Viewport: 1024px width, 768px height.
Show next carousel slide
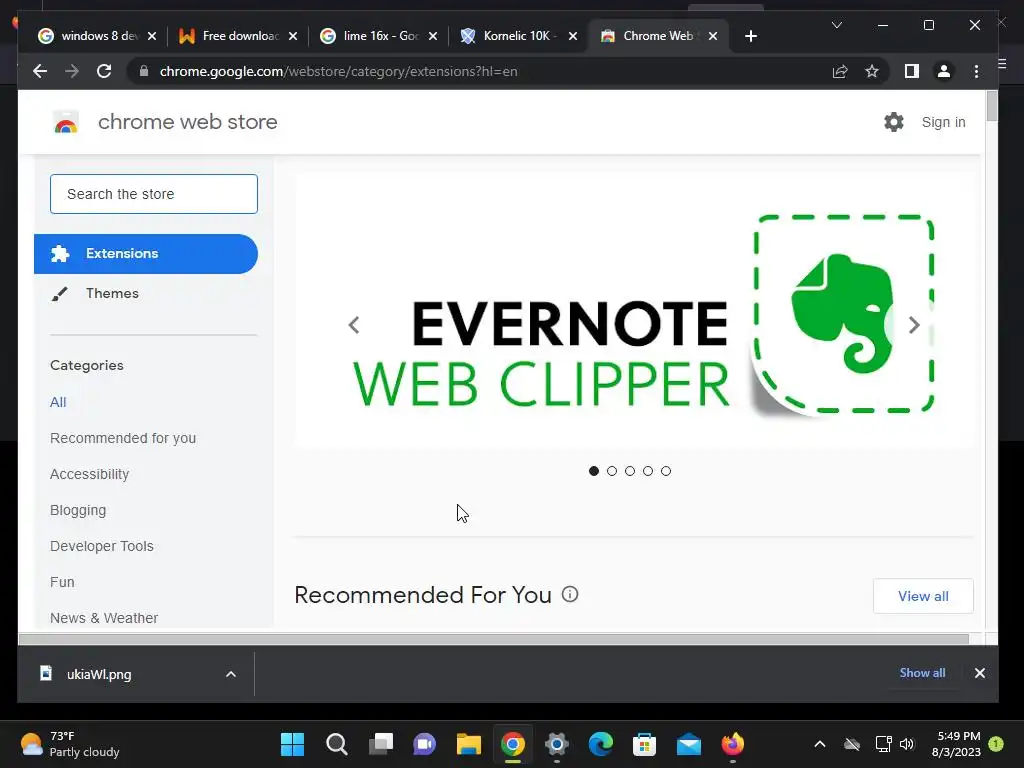click(x=914, y=325)
